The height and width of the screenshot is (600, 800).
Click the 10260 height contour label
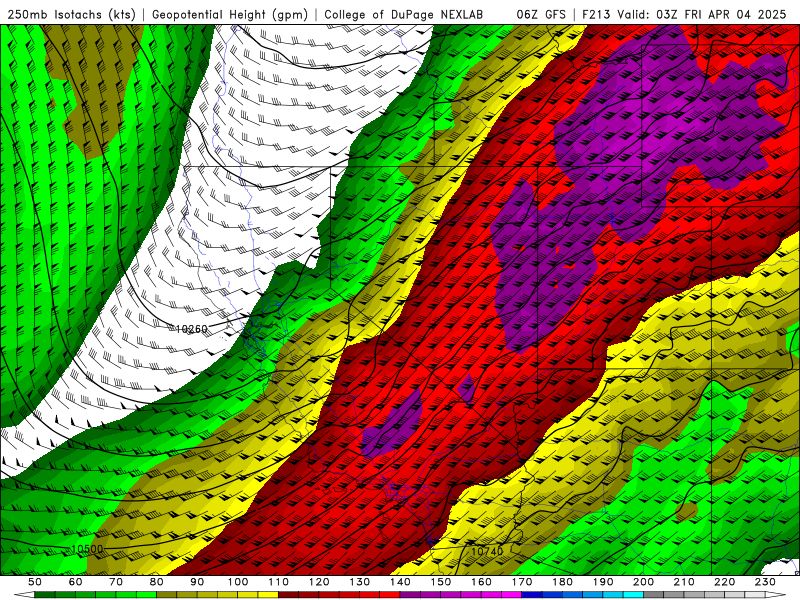click(191, 329)
